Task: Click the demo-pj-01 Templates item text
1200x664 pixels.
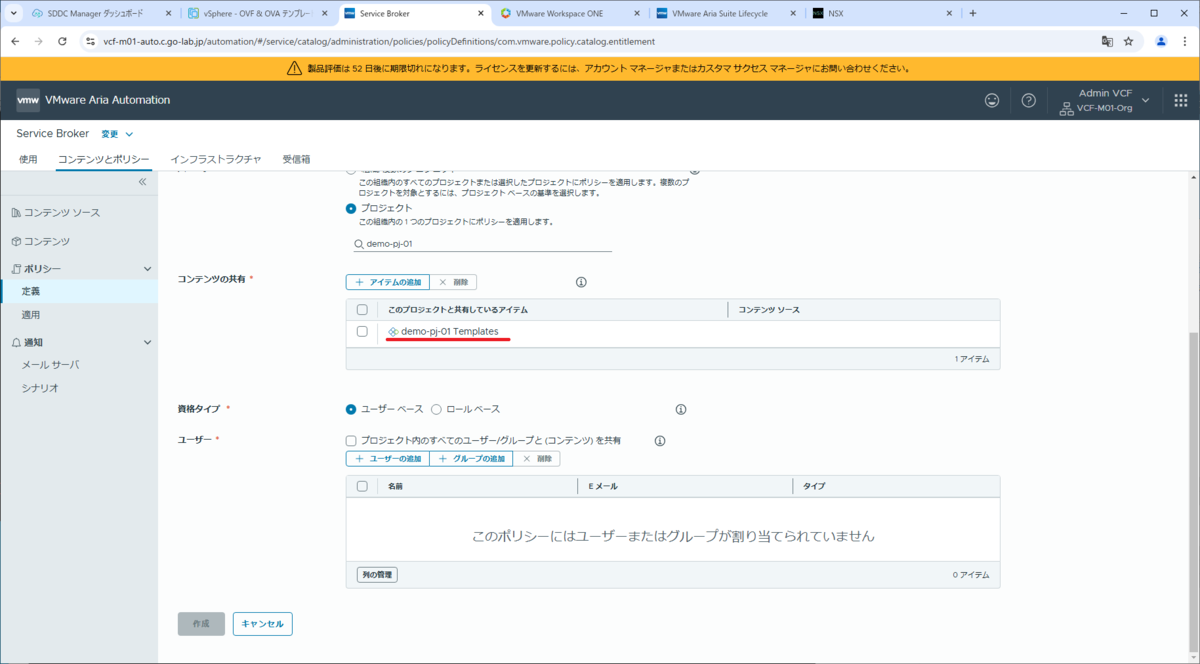Action: point(449,331)
